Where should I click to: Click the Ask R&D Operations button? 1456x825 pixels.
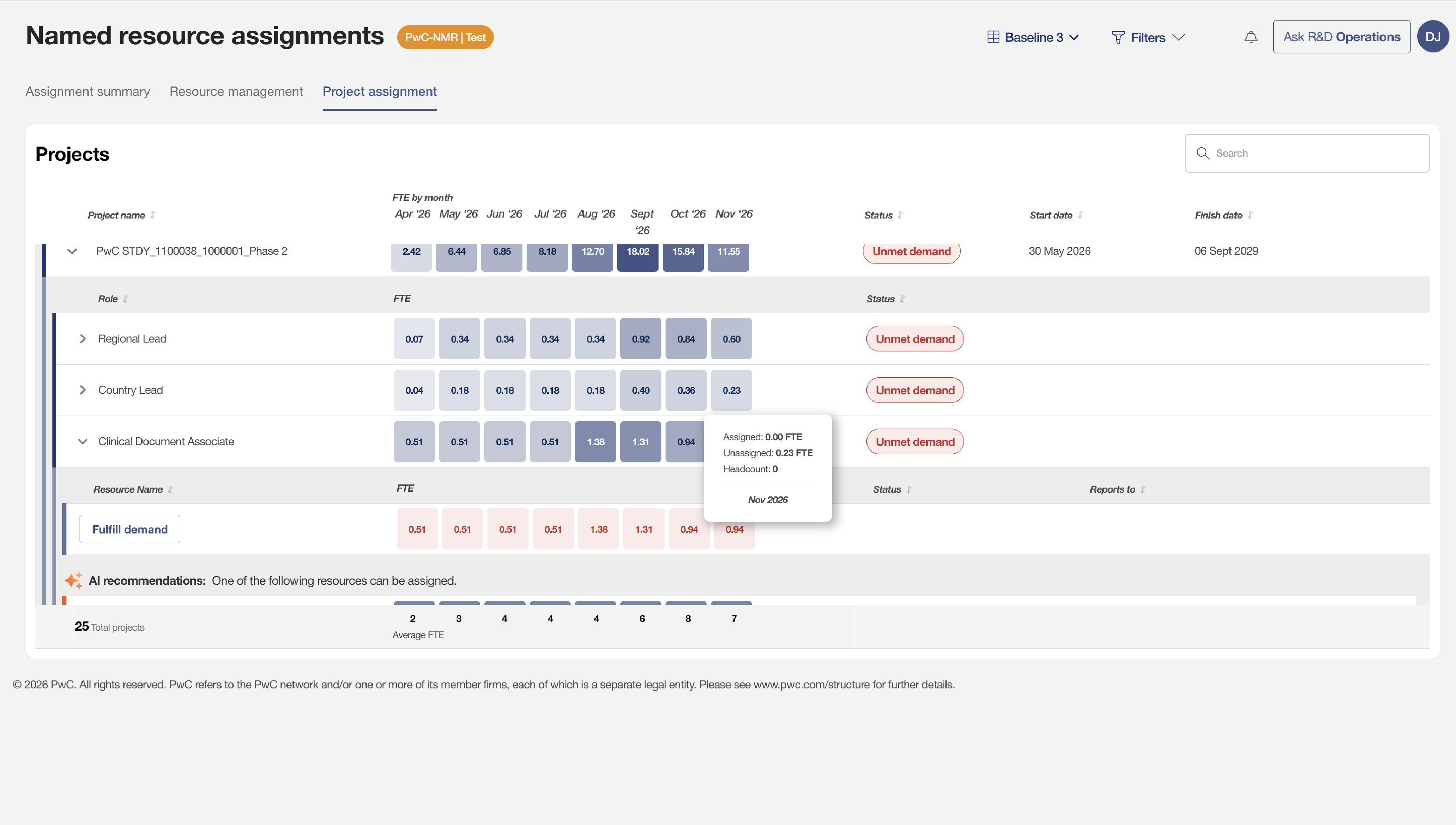1342,37
